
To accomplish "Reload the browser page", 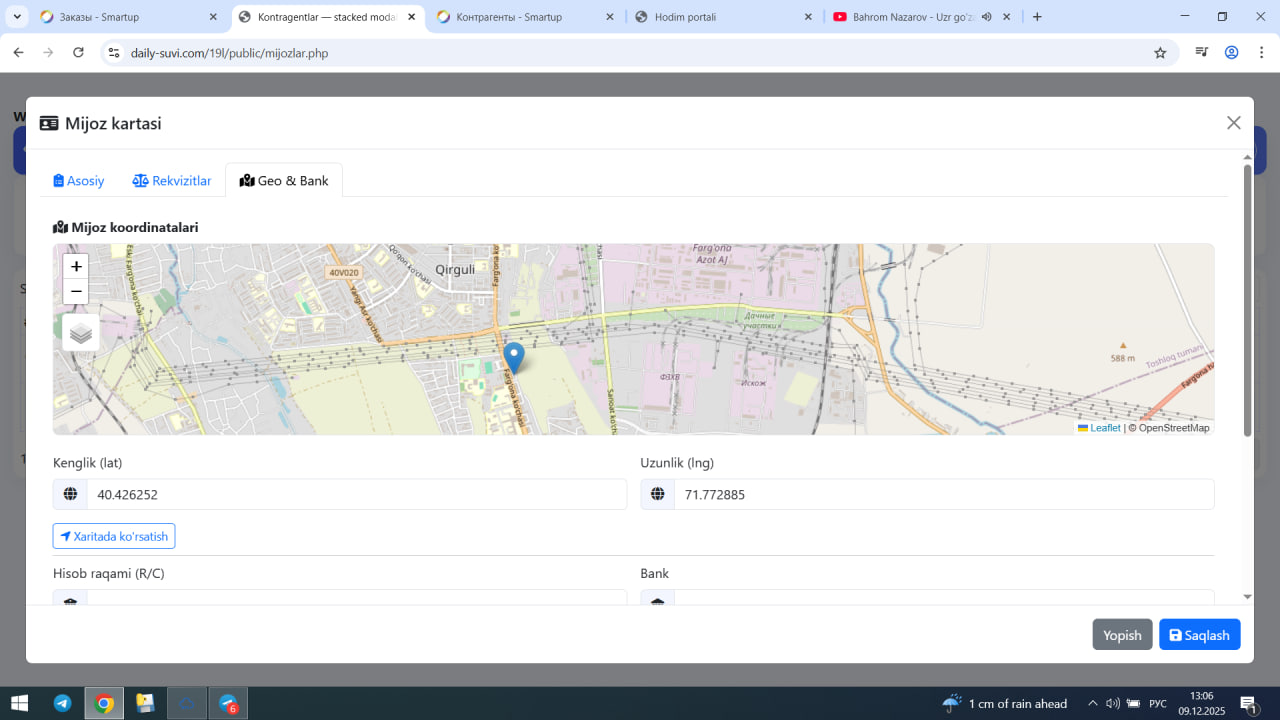I will pos(79,53).
